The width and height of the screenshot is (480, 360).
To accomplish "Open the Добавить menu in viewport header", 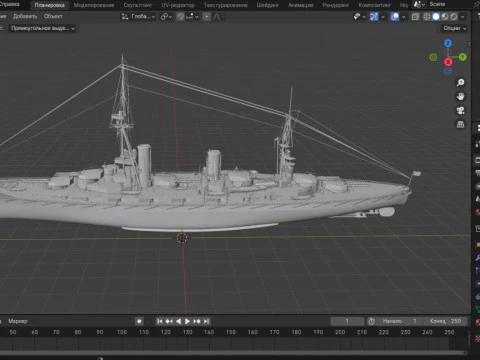I will 25,16.
